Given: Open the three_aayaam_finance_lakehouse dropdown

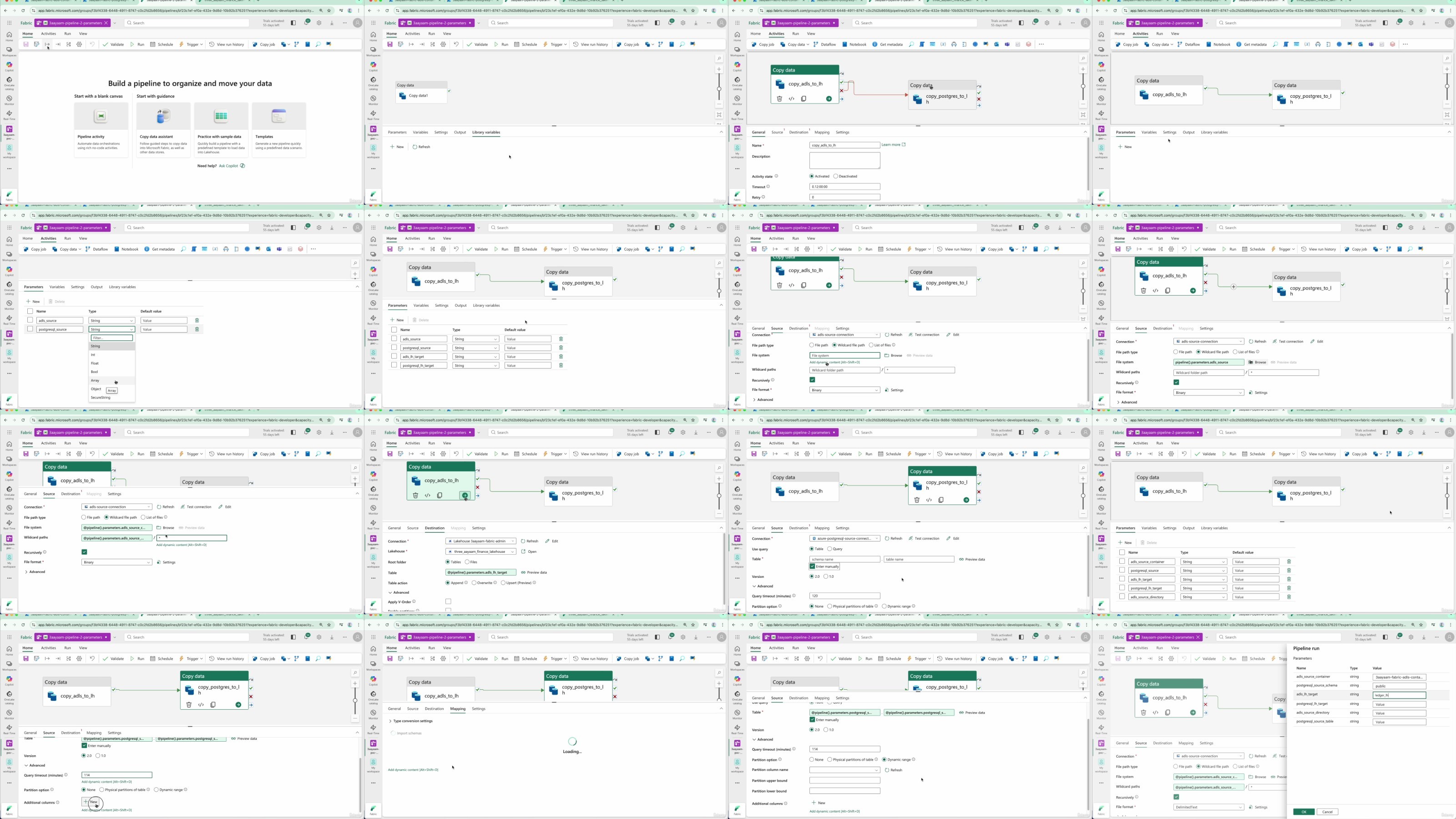Looking at the screenshot, I should 480,551.
